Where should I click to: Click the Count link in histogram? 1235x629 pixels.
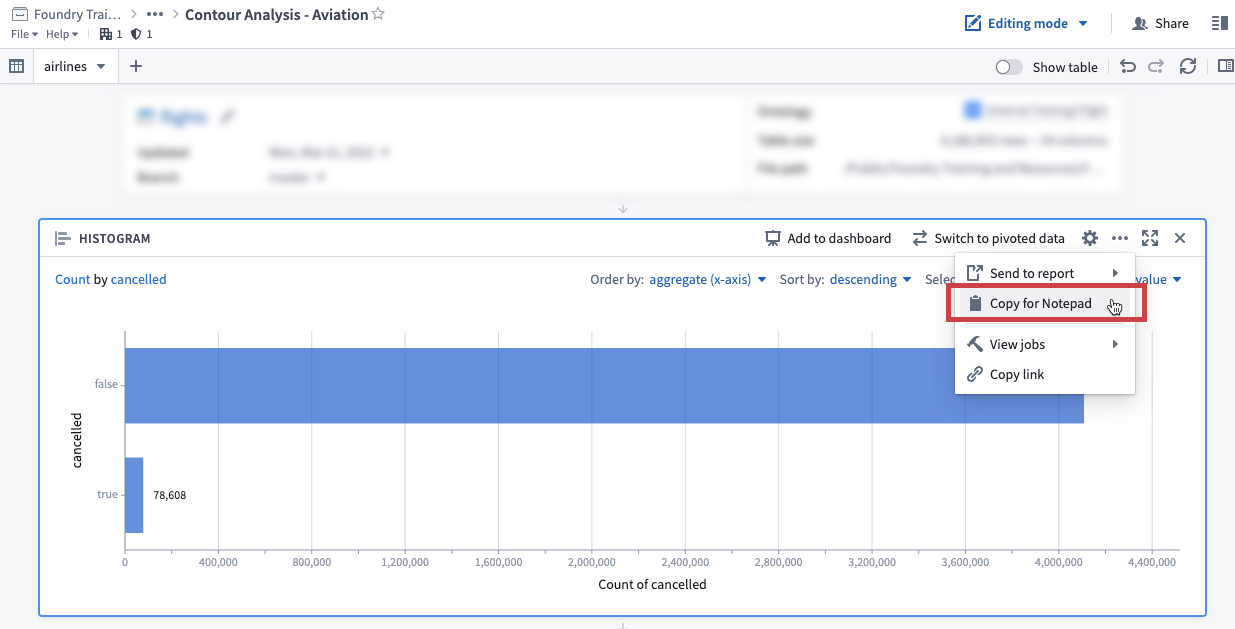coord(72,280)
